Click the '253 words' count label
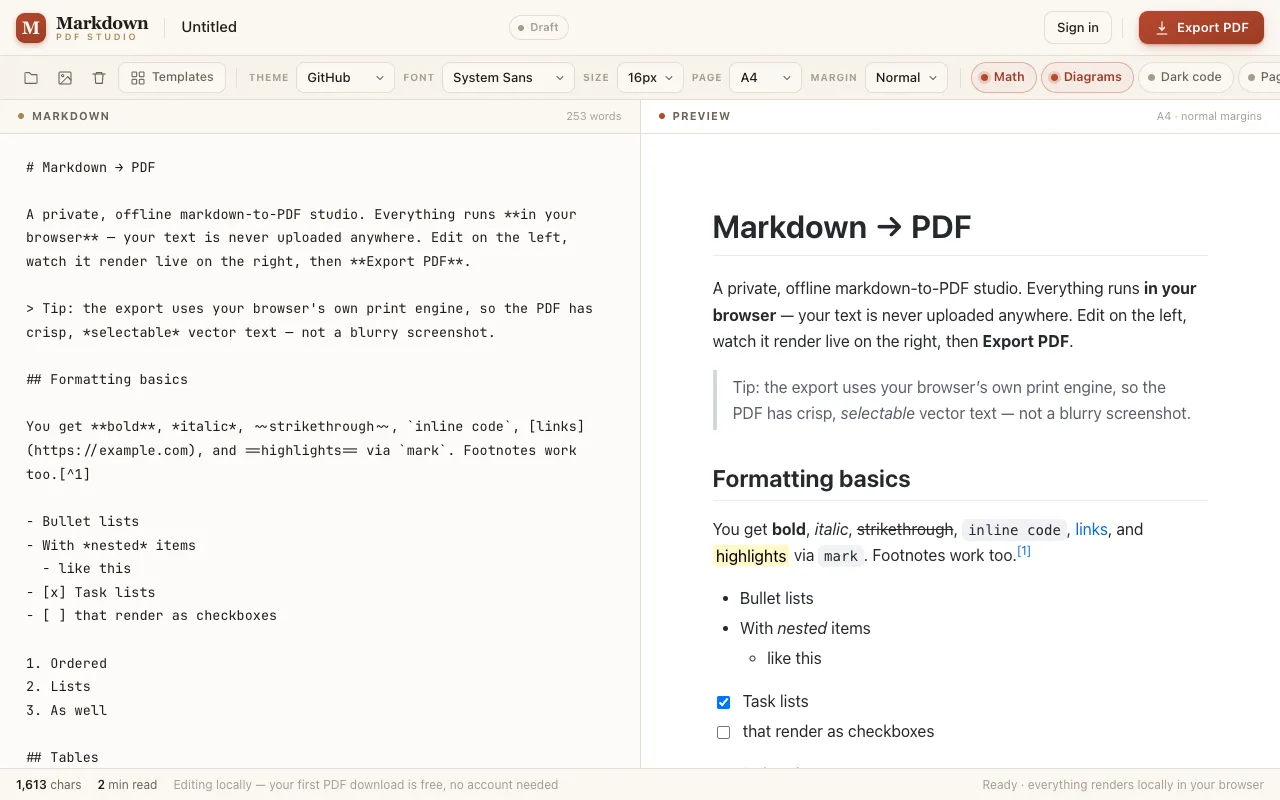This screenshot has height=800, width=1280. [x=594, y=116]
